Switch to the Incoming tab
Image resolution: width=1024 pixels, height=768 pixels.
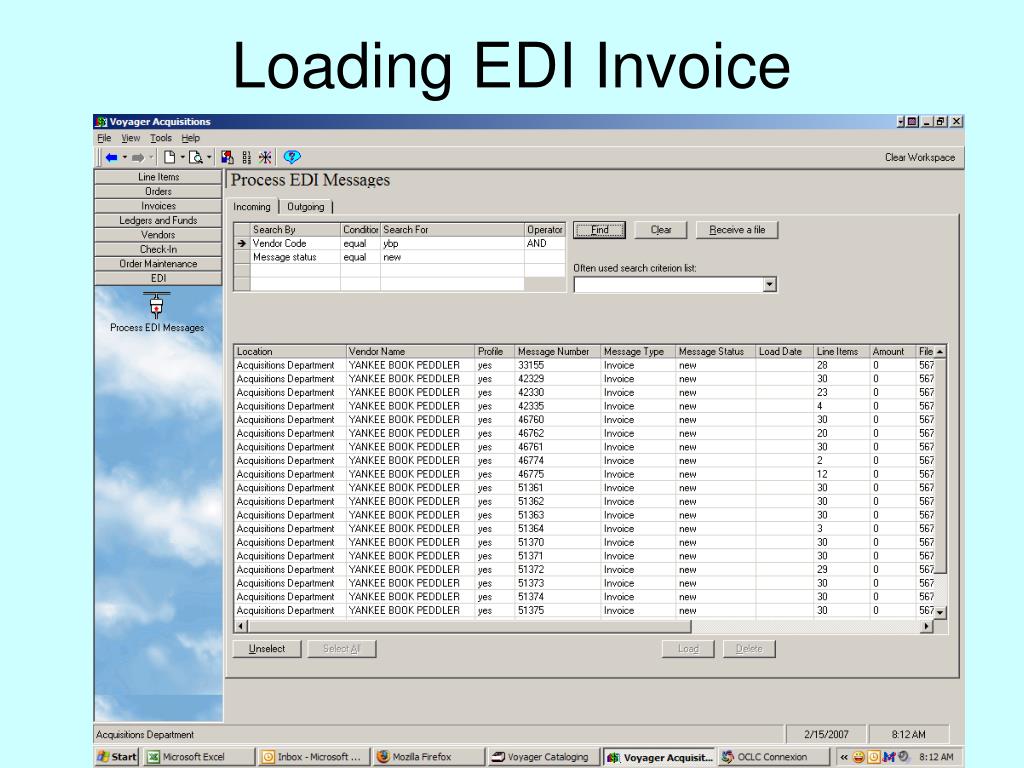point(251,207)
